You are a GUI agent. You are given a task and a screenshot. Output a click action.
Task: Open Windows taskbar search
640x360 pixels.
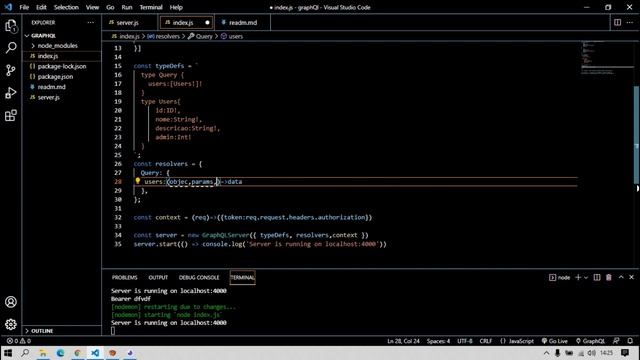click(x=25, y=353)
